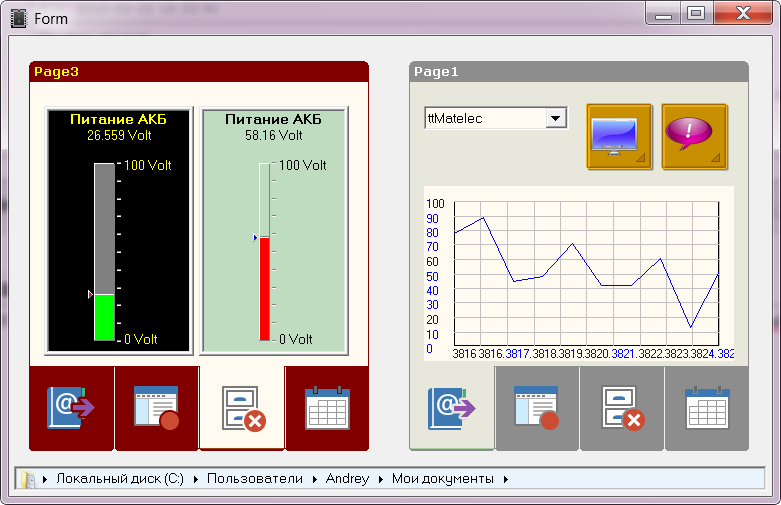781x505 pixels.
Task: Expand the arrow before 'Мои документы' breadcrumb
Action: coord(381,479)
